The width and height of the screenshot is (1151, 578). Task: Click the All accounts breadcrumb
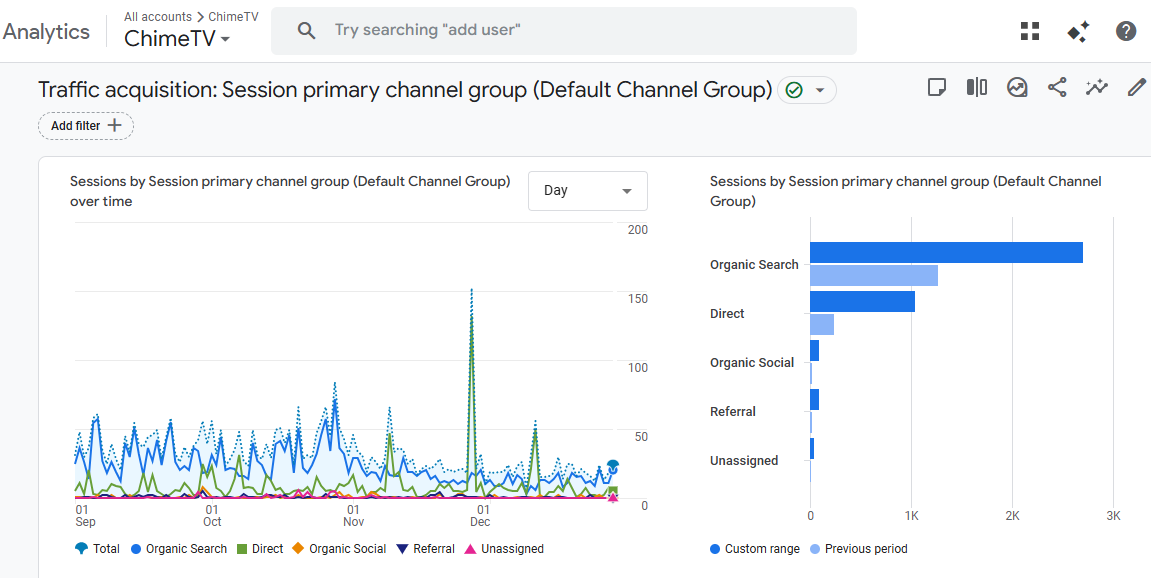tap(157, 17)
